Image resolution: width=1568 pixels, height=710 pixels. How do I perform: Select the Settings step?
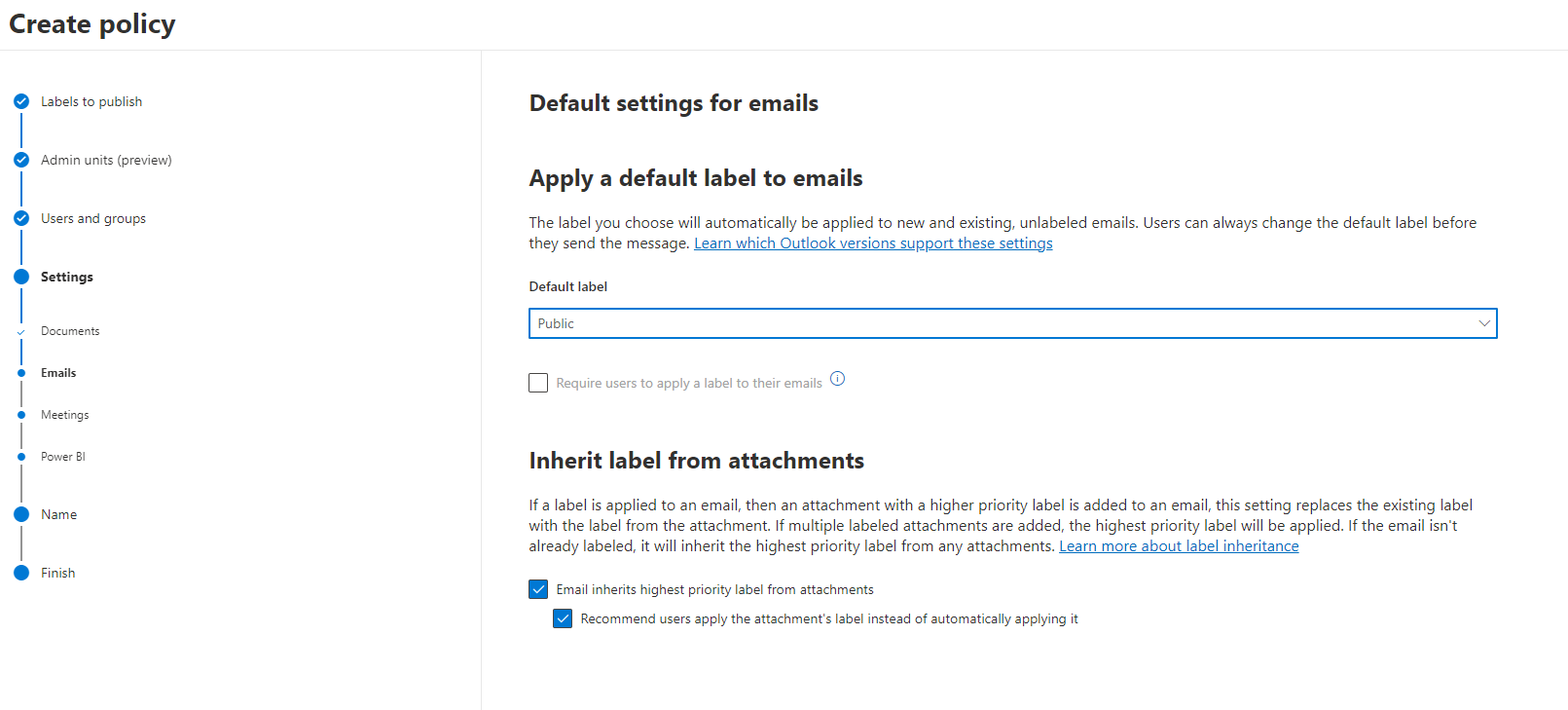point(67,277)
